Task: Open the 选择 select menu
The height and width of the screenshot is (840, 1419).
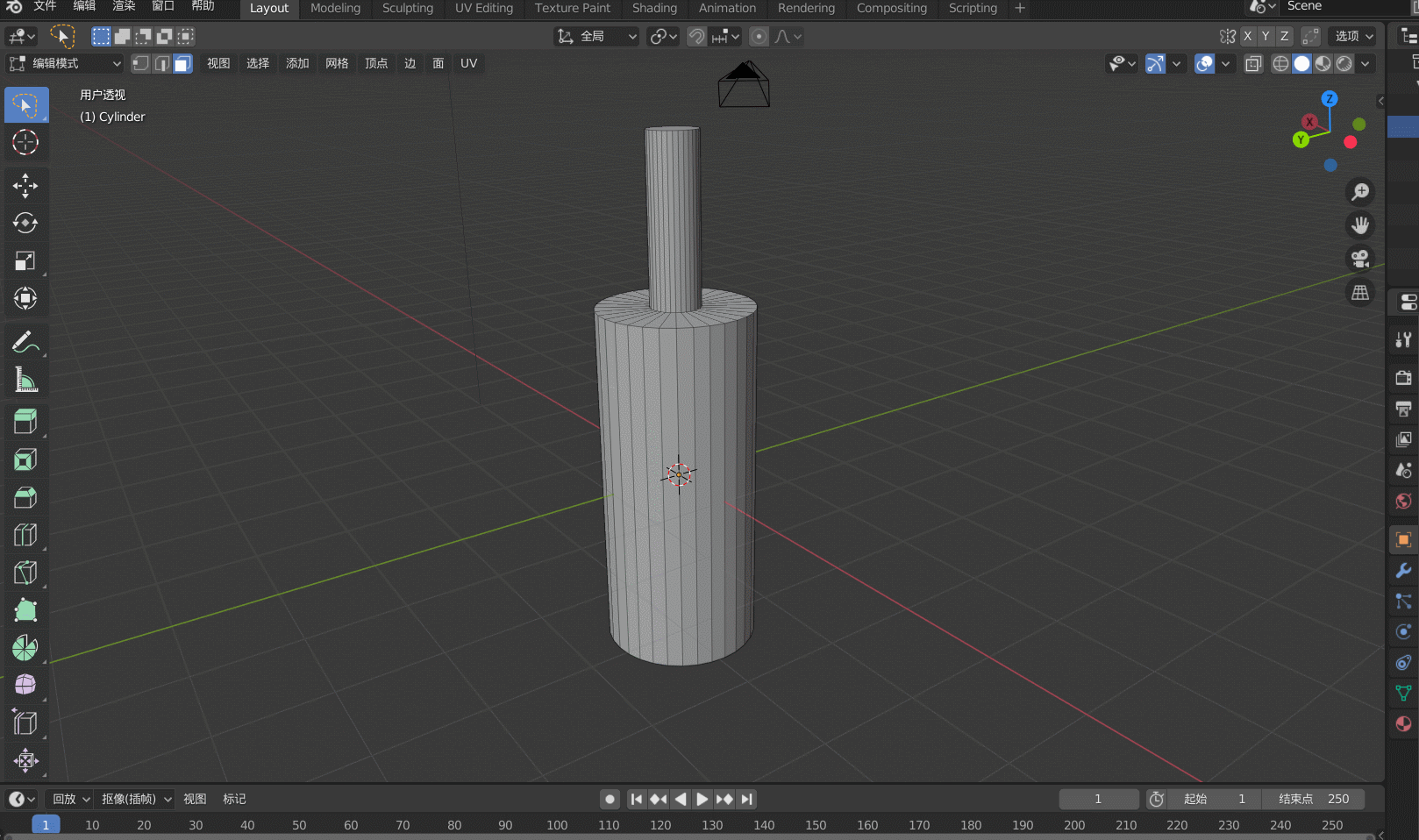Action: pos(258,63)
